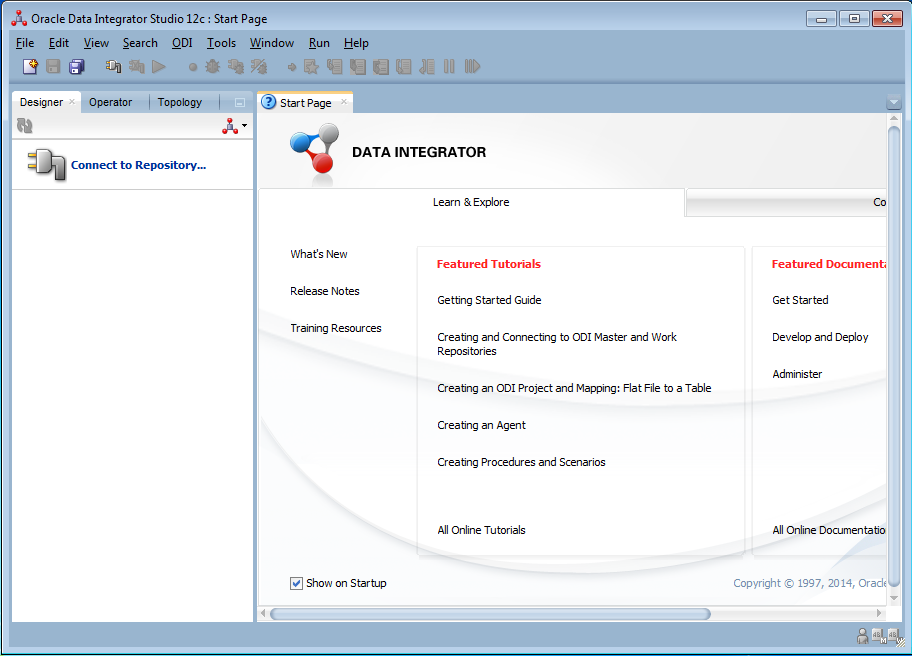The image size is (912, 656).
Task: Open the Administer documentation link
Action: click(797, 375)
